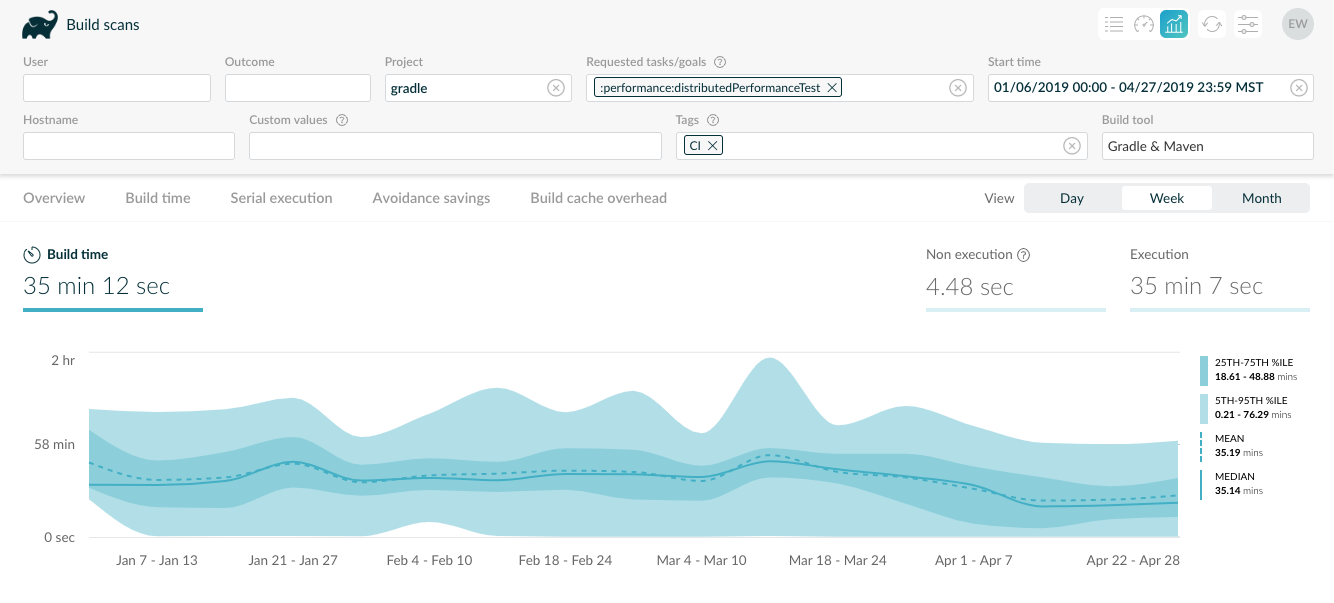Go to the Serial execution tab
1334x603 pixels.
pos(281,198)
